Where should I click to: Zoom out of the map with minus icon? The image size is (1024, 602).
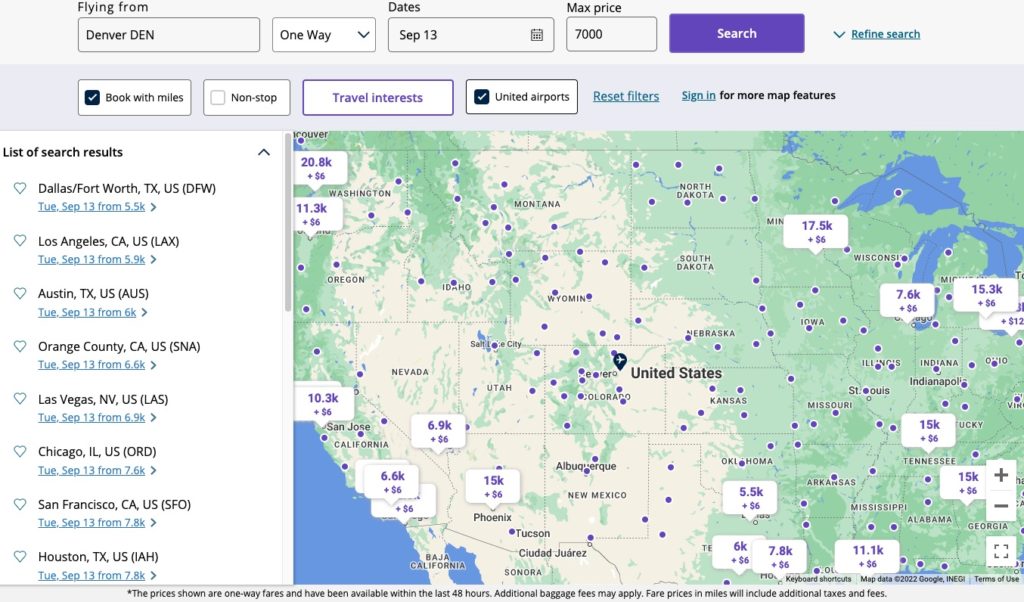pyautogui.click(x=1001, y=506)
